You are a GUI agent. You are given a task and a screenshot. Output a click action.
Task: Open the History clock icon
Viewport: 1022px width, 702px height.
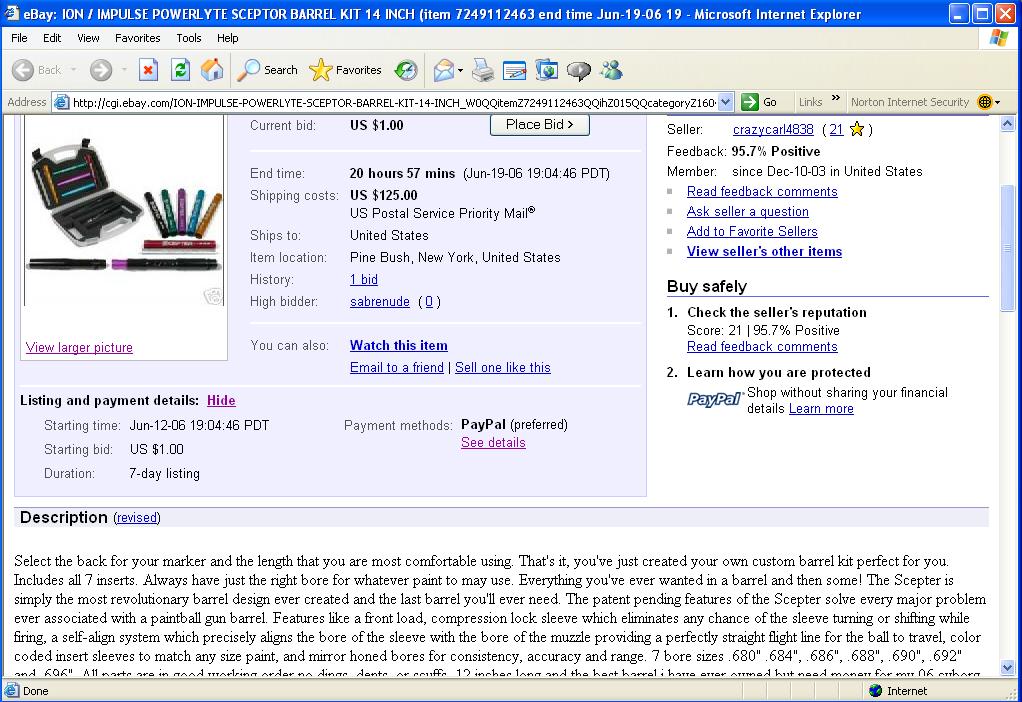pos(406,70)
